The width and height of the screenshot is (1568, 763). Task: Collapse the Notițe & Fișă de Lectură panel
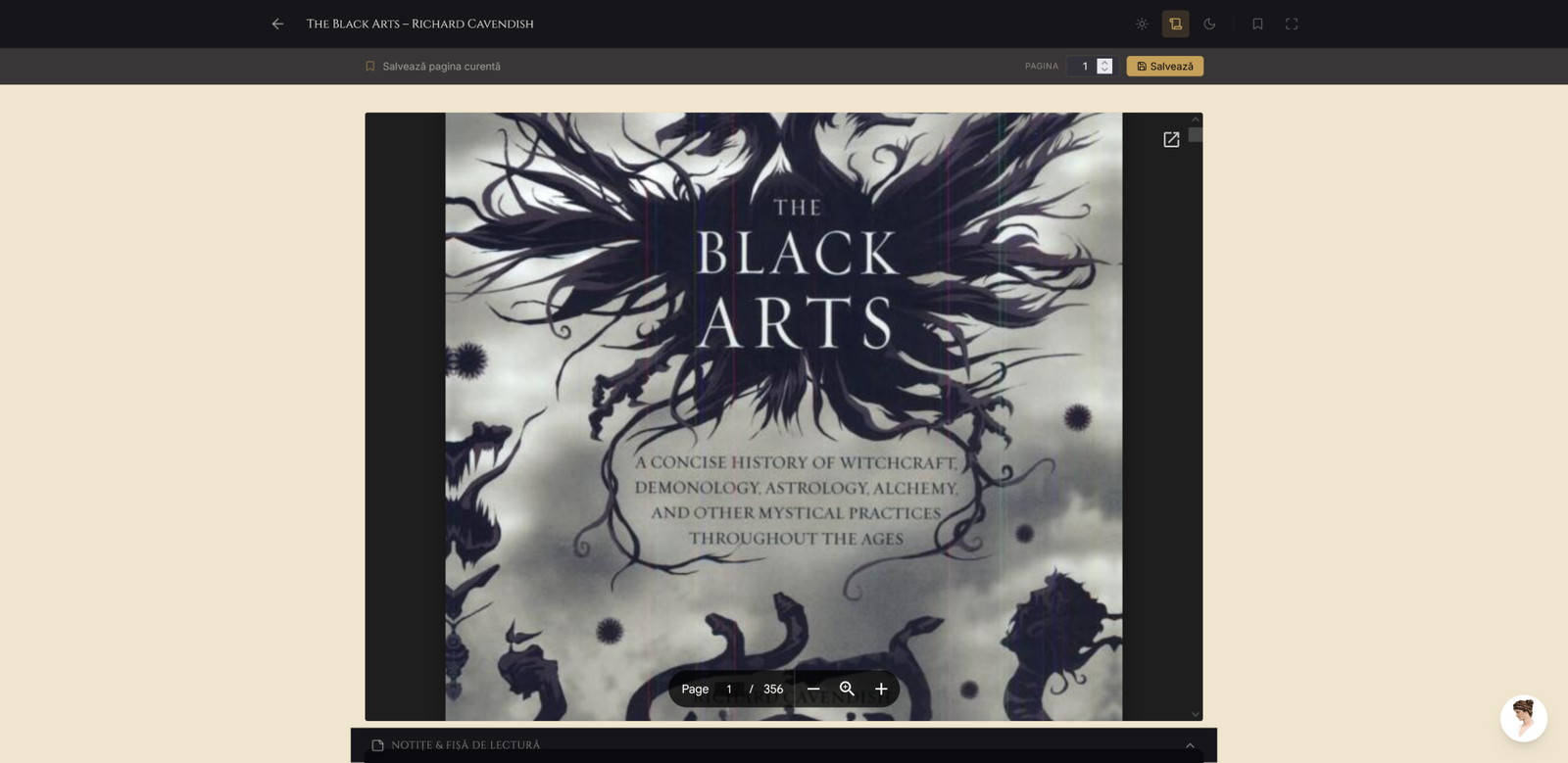1190,745
